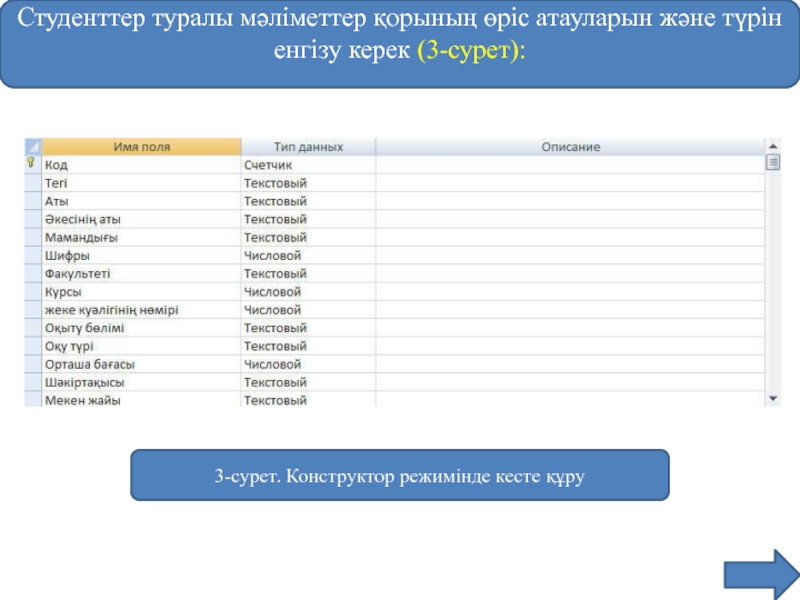Image resolution: width=800 pixels, height=600 pixels.
Task: Select the Тип данных column header
Action: pos(308,147)
